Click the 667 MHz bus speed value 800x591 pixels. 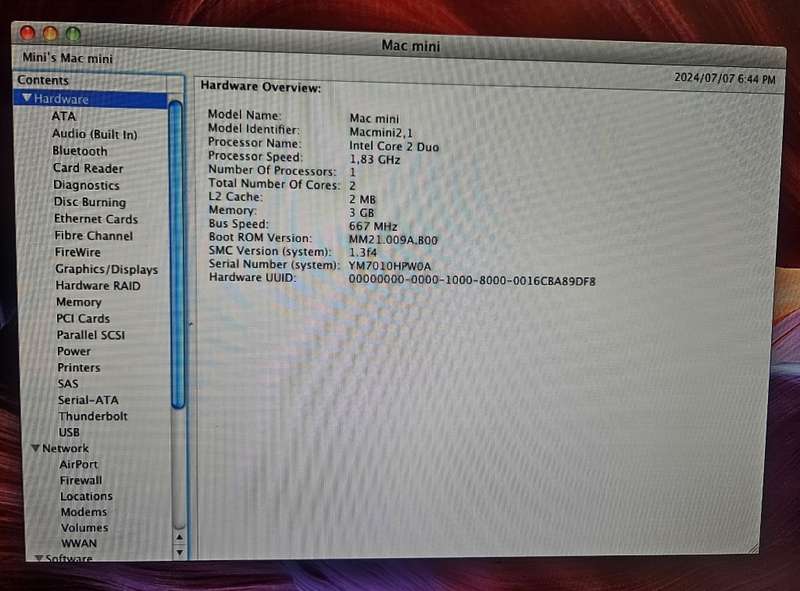coord(373,226)
